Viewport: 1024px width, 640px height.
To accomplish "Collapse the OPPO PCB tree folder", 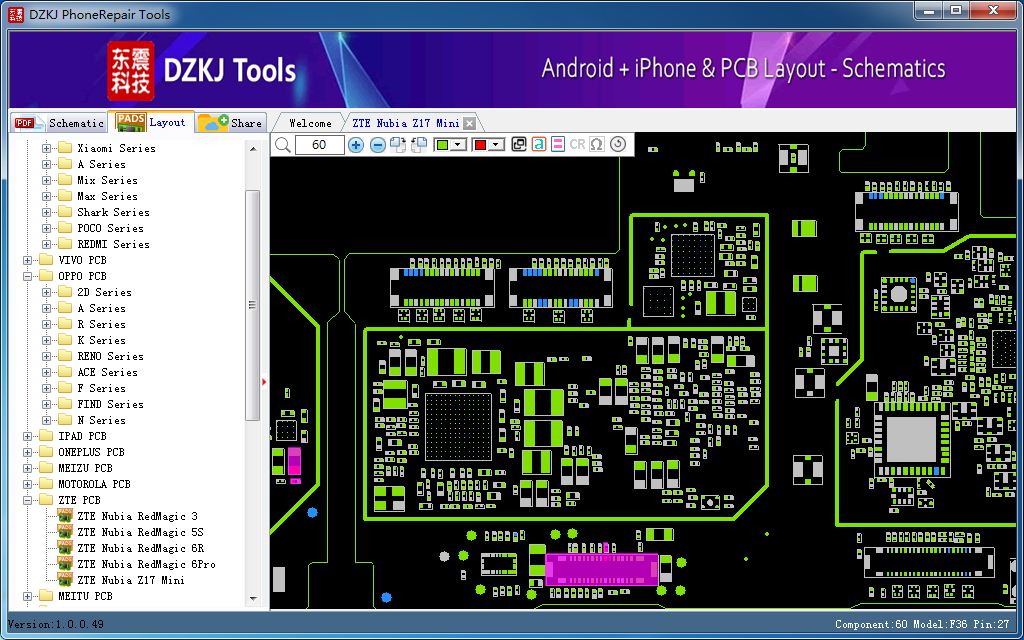I will [27, 276].
